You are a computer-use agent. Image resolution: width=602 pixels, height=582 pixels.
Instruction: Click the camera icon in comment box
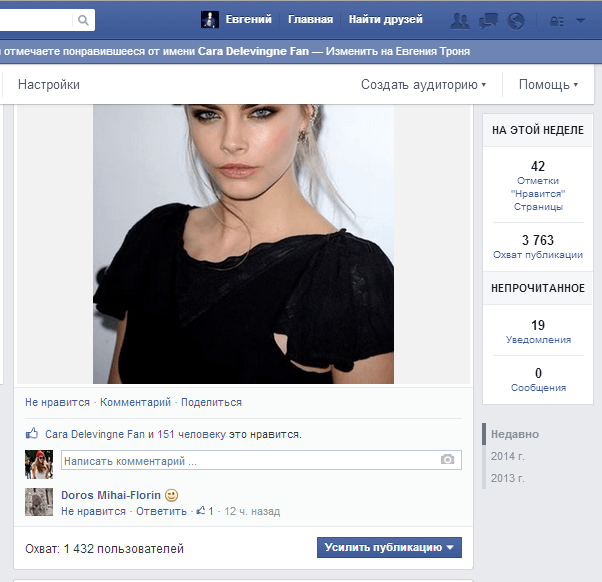448,460
